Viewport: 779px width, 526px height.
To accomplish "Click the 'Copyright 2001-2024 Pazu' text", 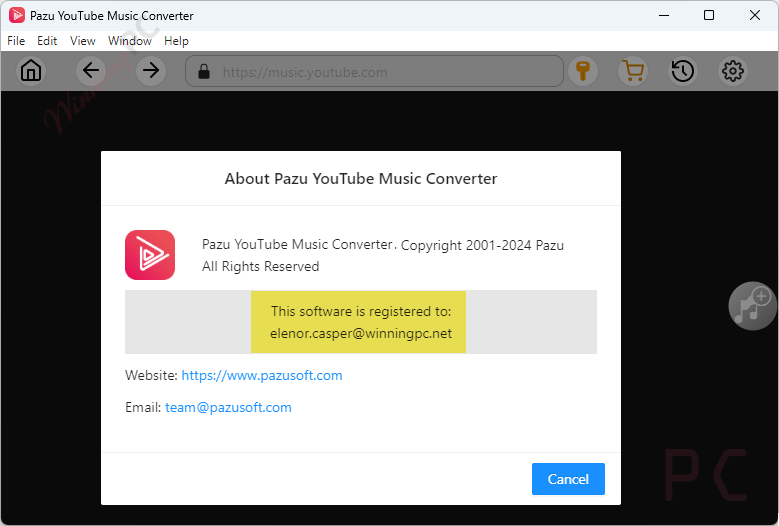I will coord(482,245).
